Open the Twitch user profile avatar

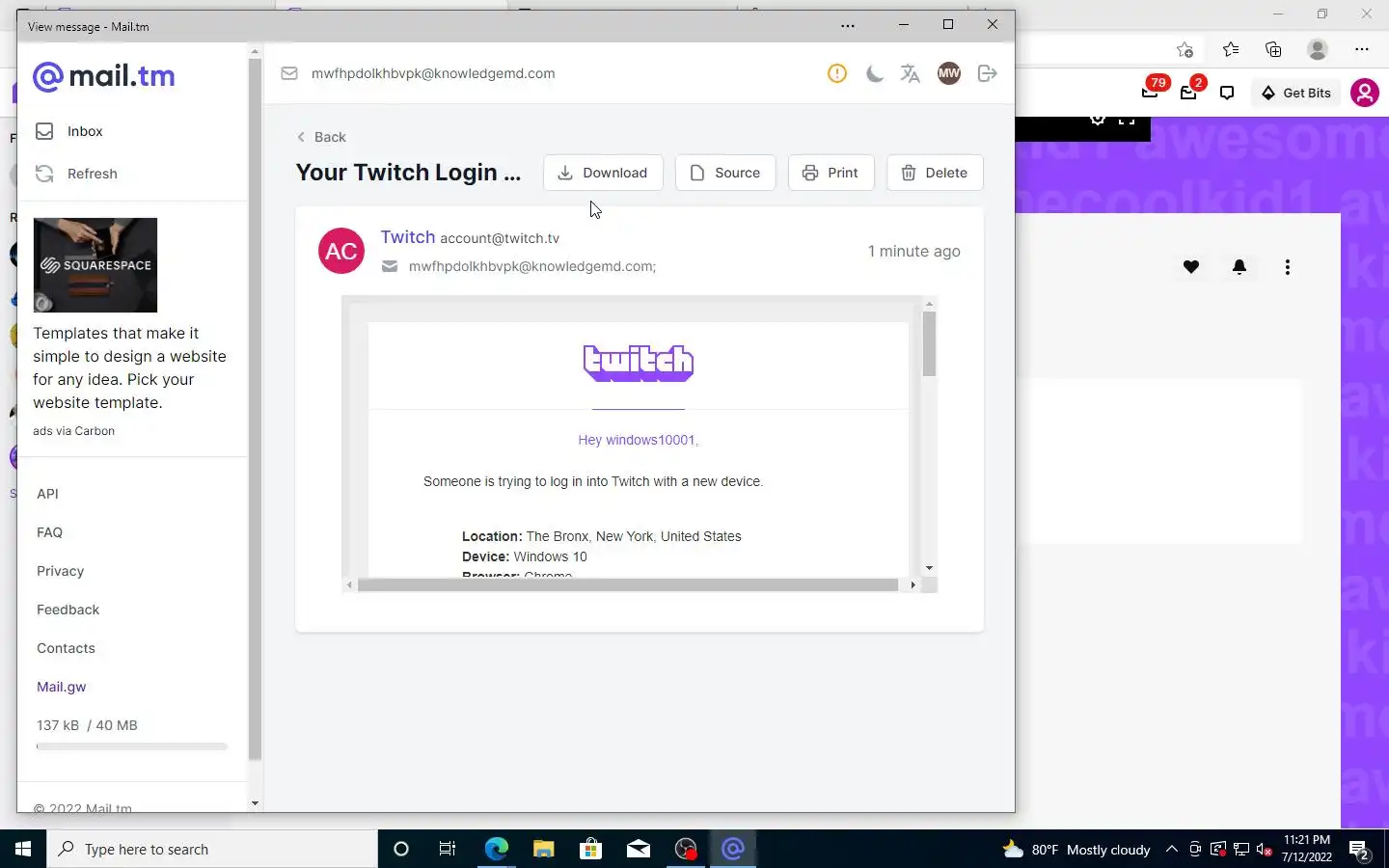pyautogui.click(x=1364, y=93)
